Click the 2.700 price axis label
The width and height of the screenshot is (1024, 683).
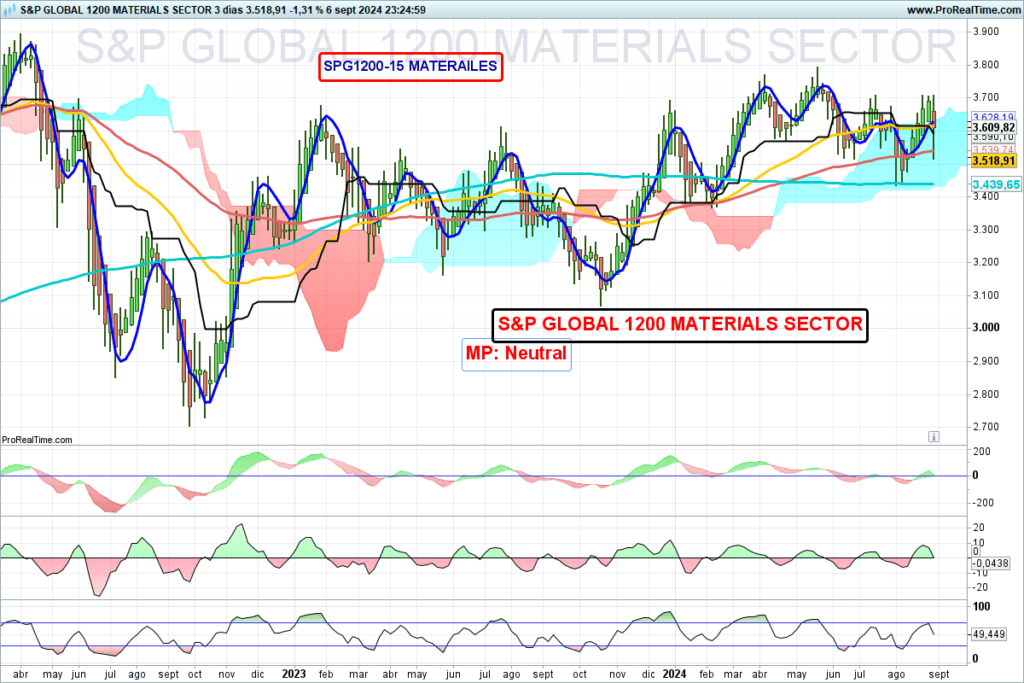click(985, 426)
